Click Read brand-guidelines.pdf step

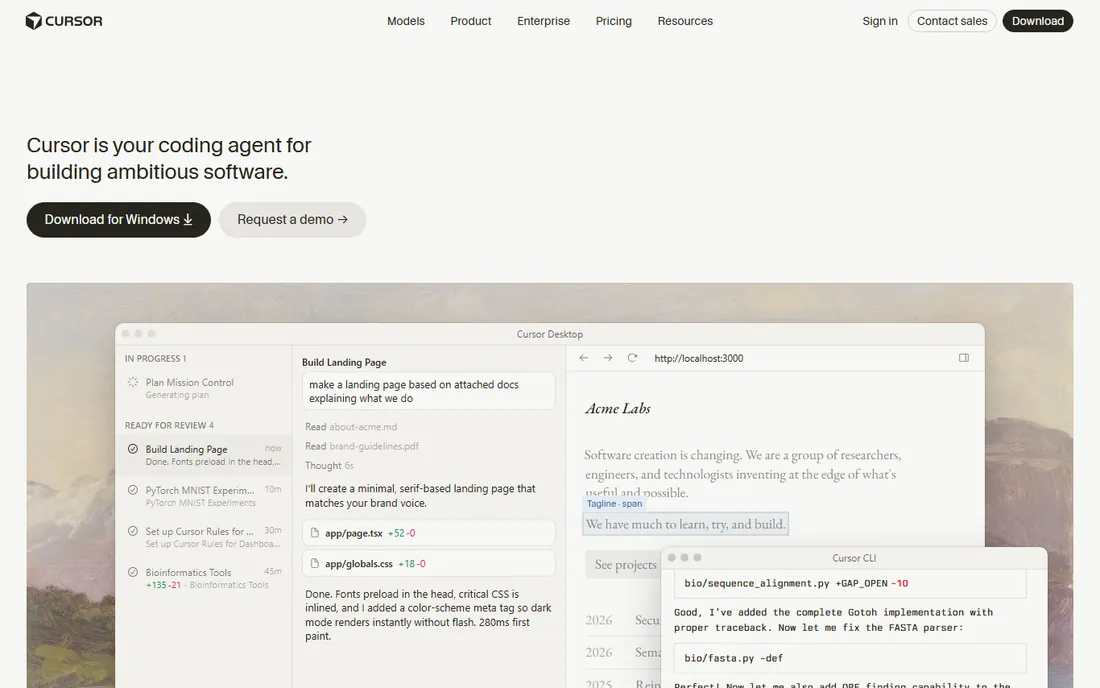[362, 446]
